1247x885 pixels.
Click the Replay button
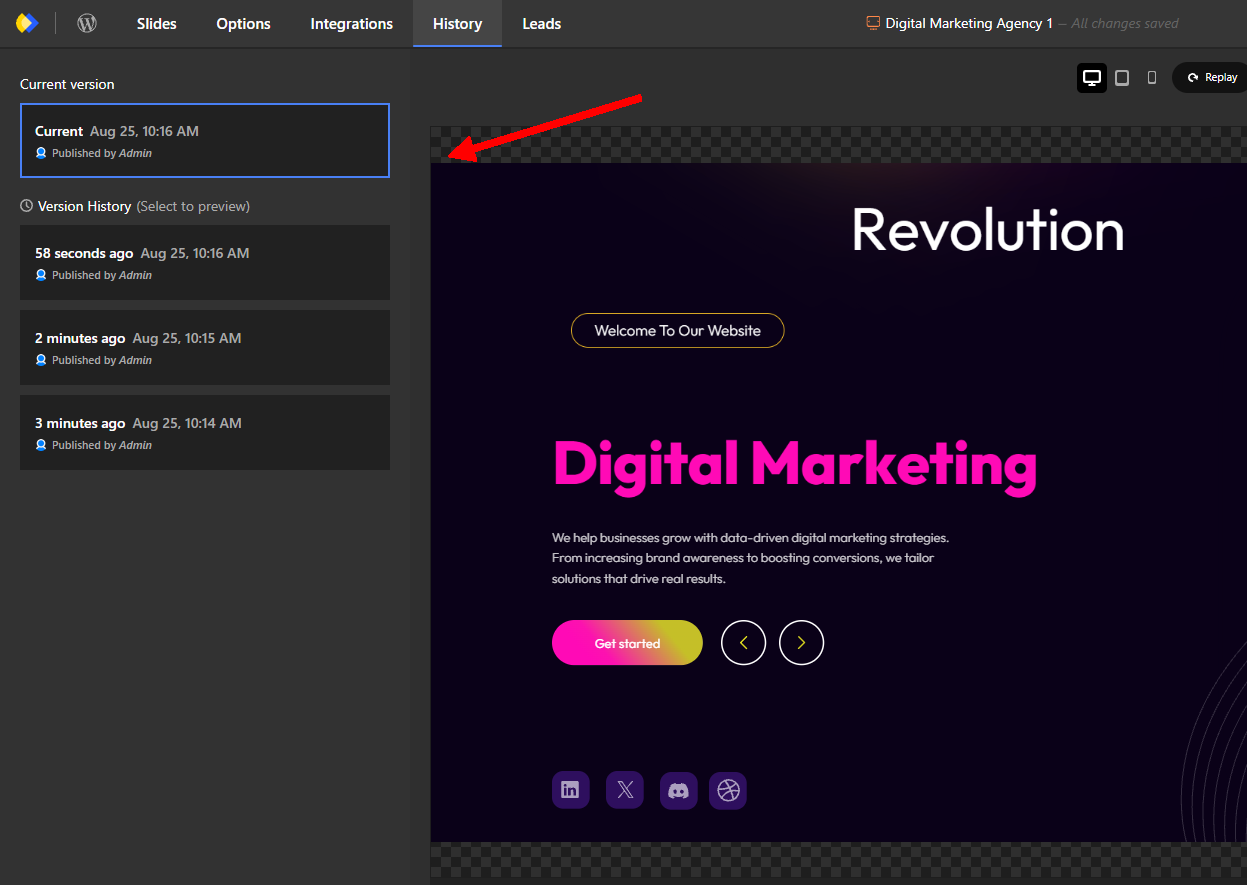[x=1212, y=78]
